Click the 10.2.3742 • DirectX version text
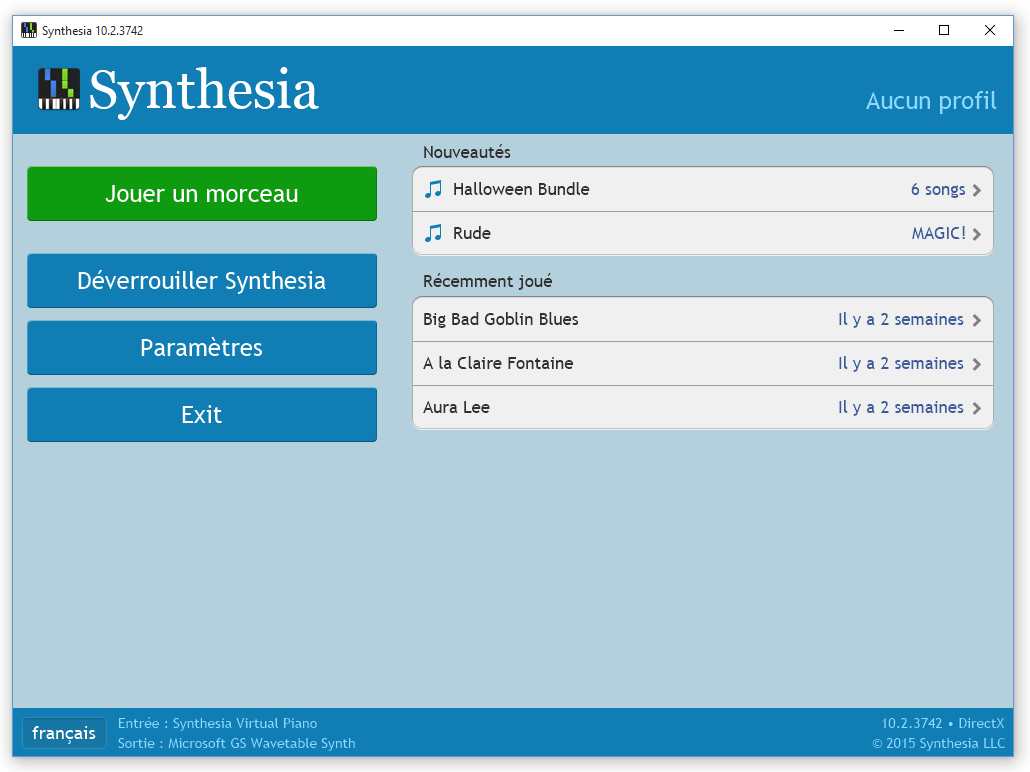1030x772 pixels. click(x=943, y=723)
